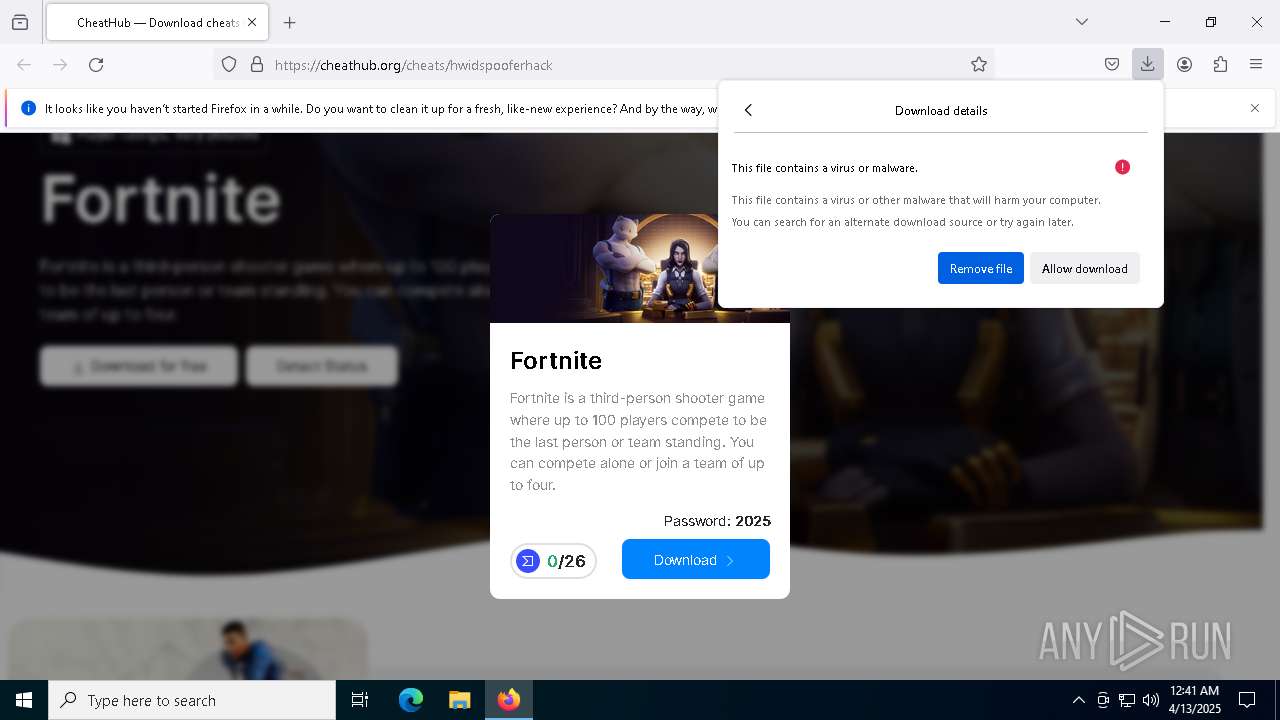1280x720 pixels.
Task: Open Task View on the taskbar
Action: [360, 700]
